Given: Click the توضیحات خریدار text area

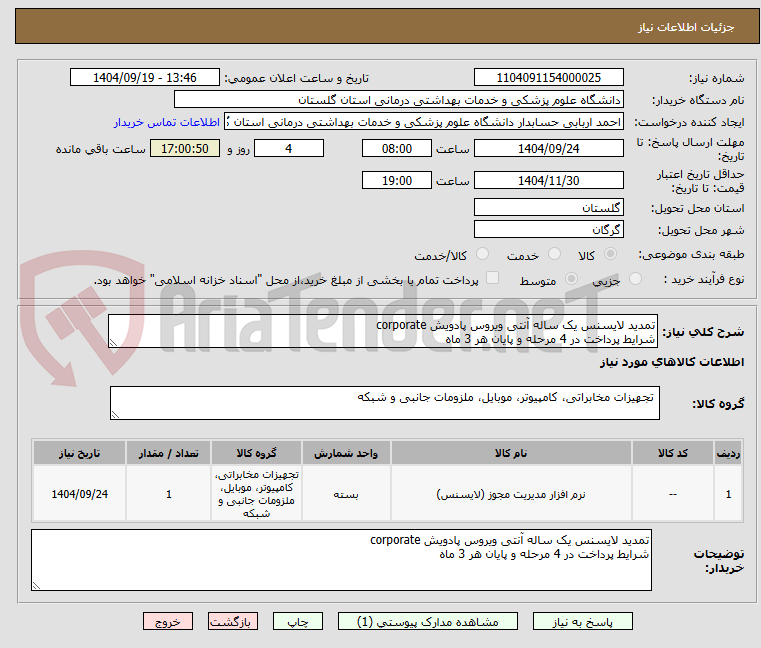Looking at the screenshot, I should click(341, 560).
